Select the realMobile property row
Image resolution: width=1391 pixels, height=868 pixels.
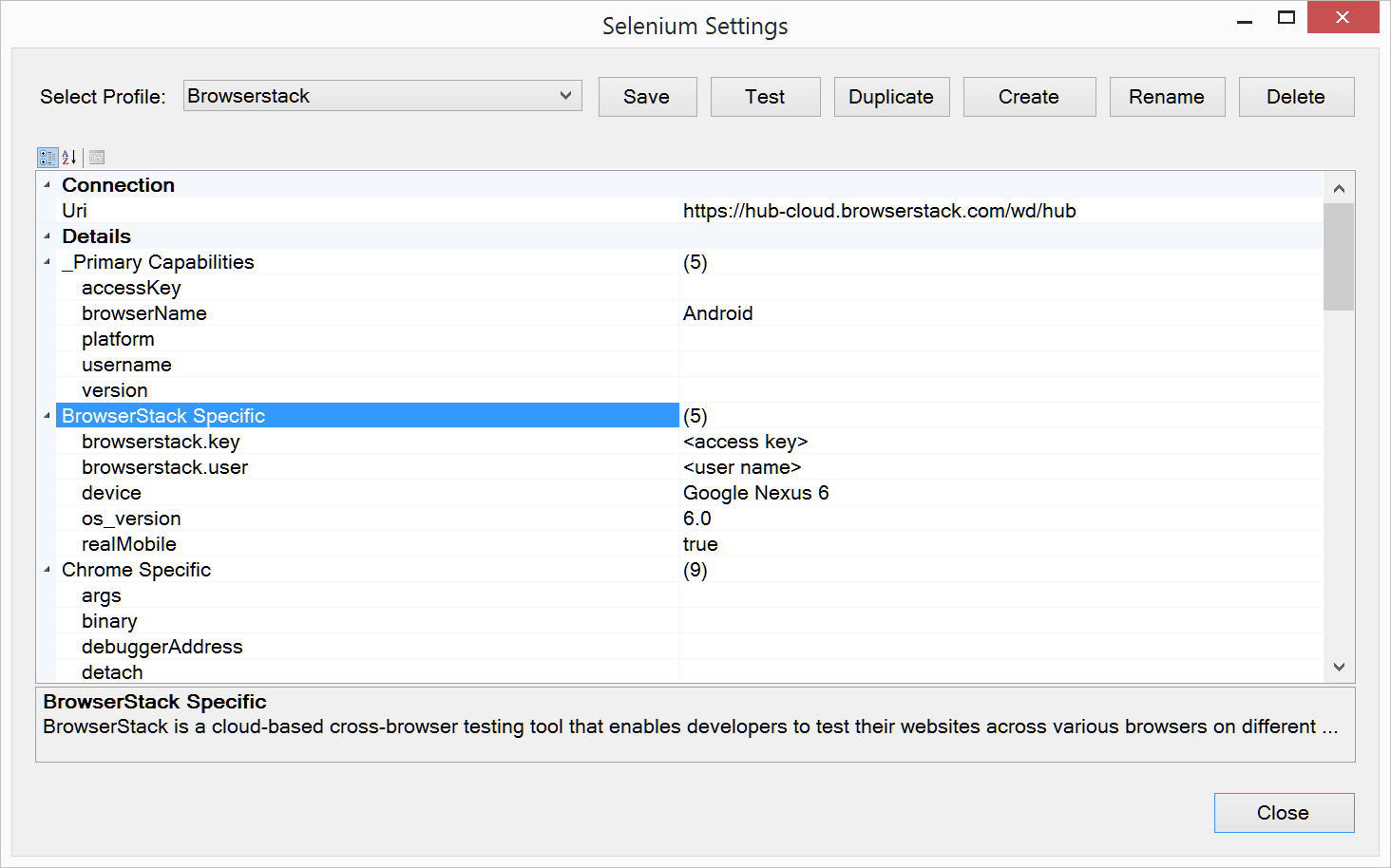129,544
